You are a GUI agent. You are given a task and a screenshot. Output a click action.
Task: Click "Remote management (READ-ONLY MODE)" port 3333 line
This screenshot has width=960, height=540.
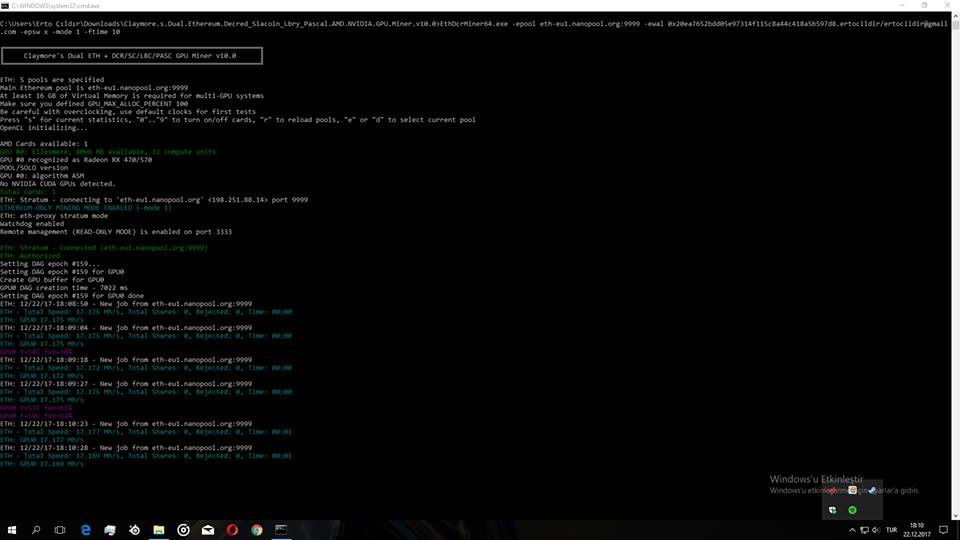(116, 232)
